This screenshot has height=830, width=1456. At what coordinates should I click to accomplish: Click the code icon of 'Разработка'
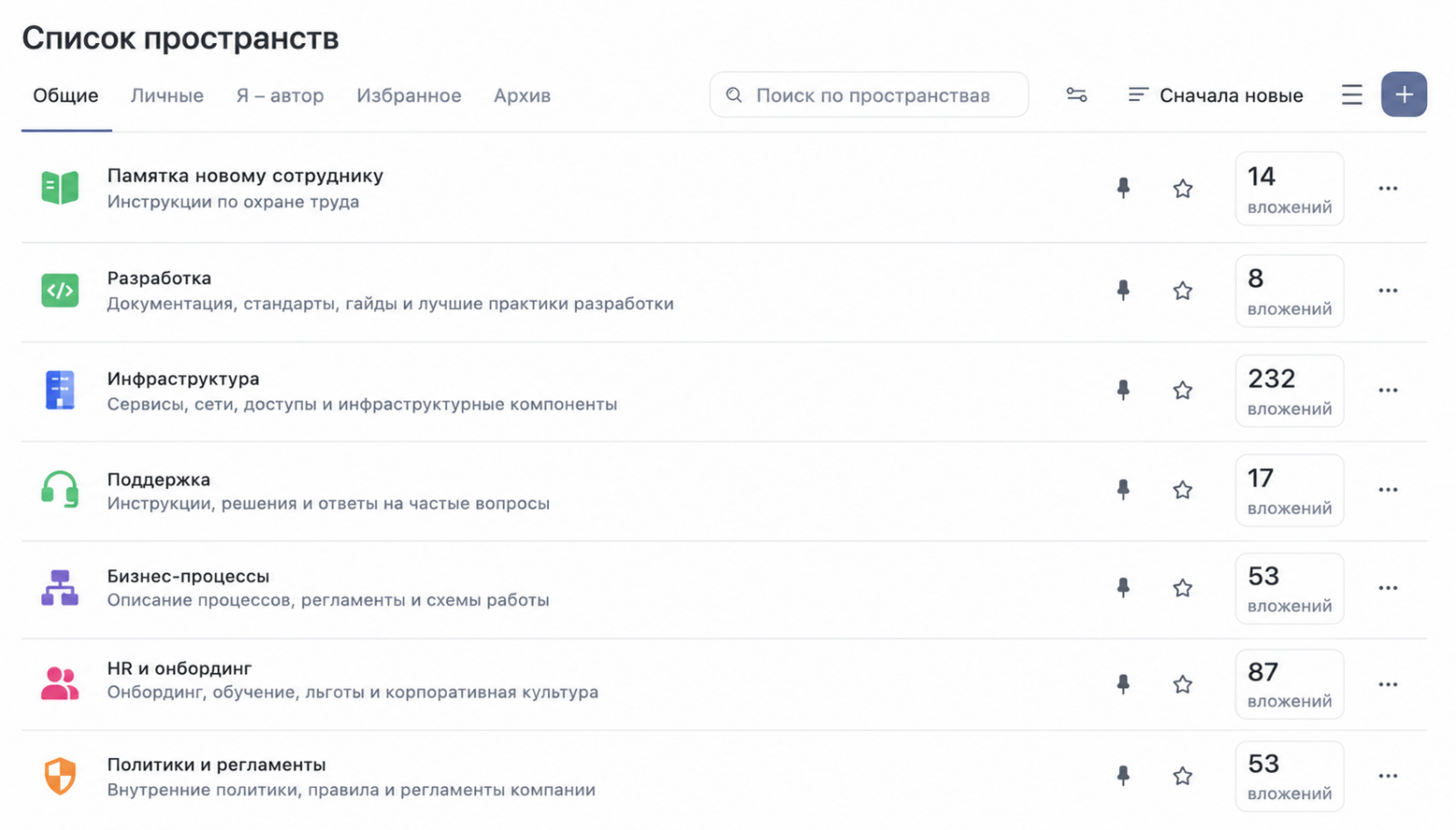[60, 290]
